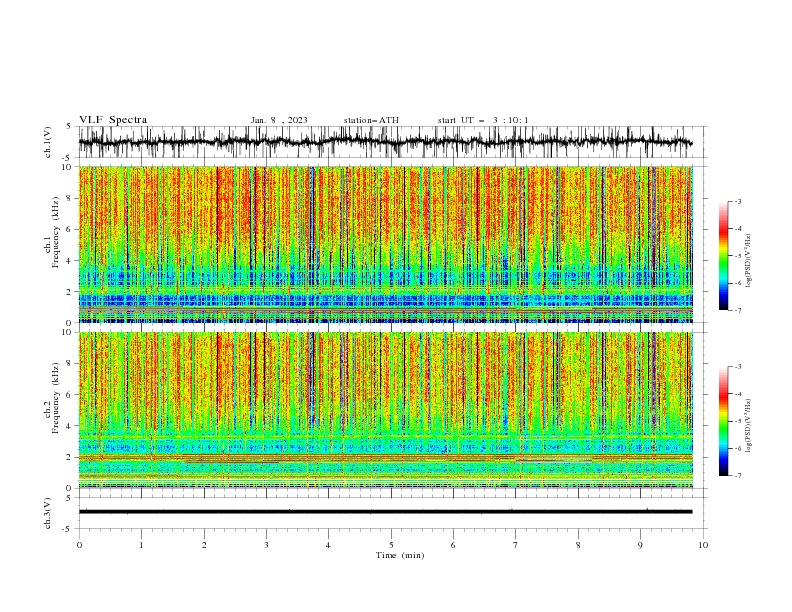Click the ch.3 flat black waveform trace
The image size is (792, 612).
[385, 512]
